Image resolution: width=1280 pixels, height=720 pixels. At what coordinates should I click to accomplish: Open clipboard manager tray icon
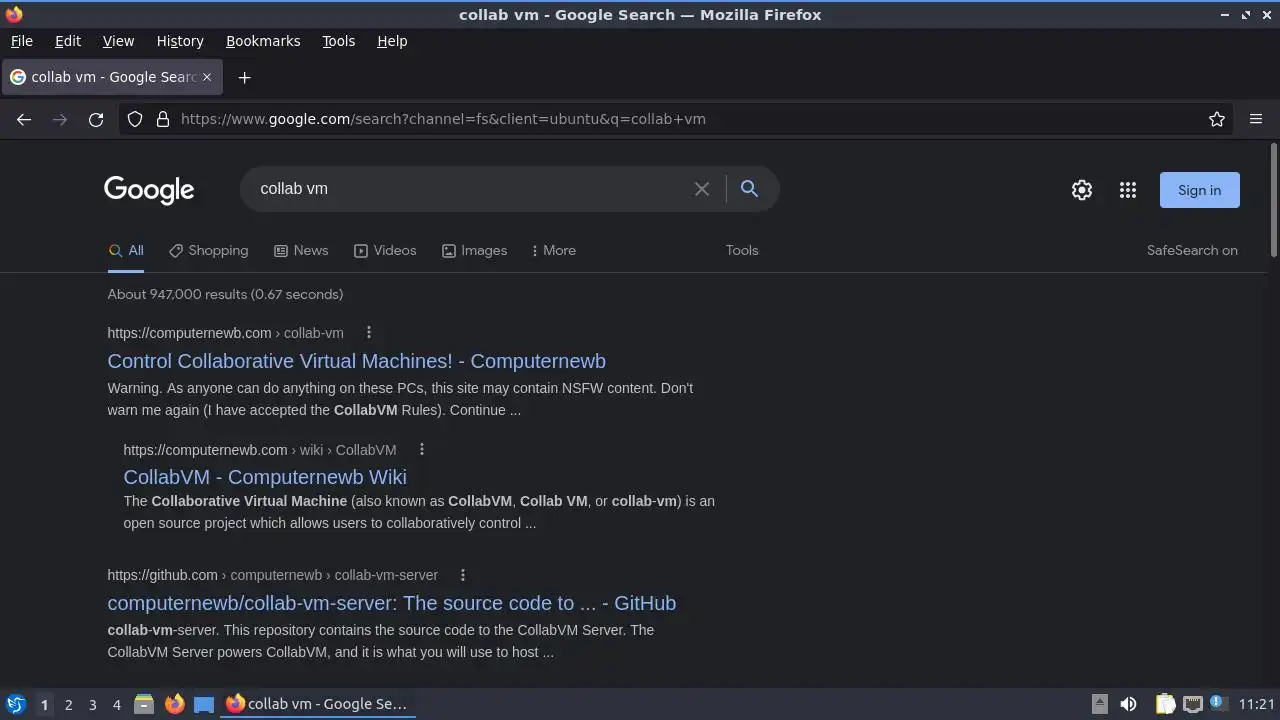1165,704
